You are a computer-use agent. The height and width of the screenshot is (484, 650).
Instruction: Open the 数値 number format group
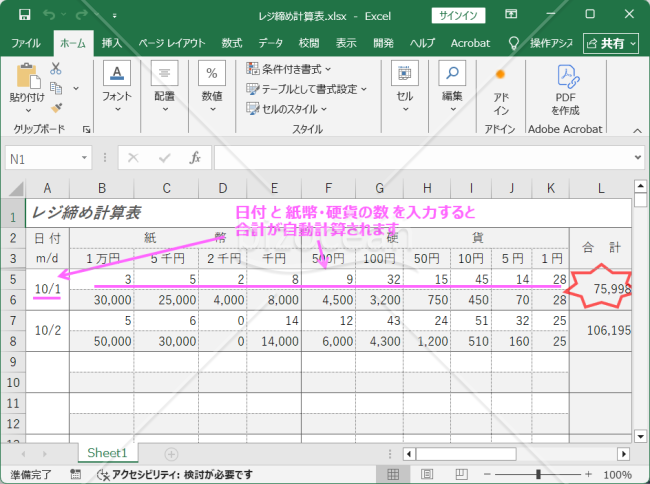pos(212,87)
